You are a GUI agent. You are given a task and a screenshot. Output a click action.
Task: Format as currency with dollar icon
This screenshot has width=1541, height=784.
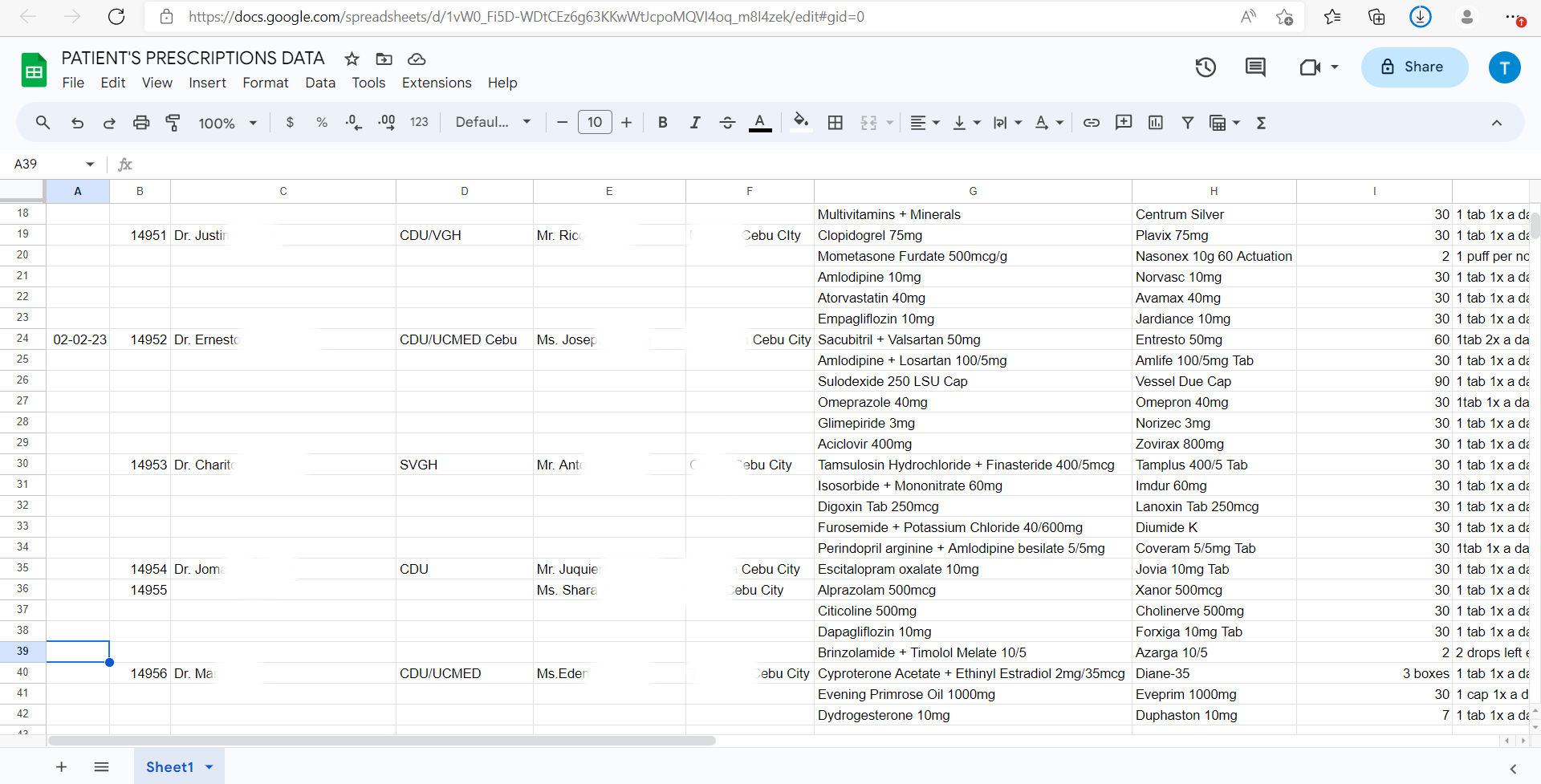click(x=290, y=123)
